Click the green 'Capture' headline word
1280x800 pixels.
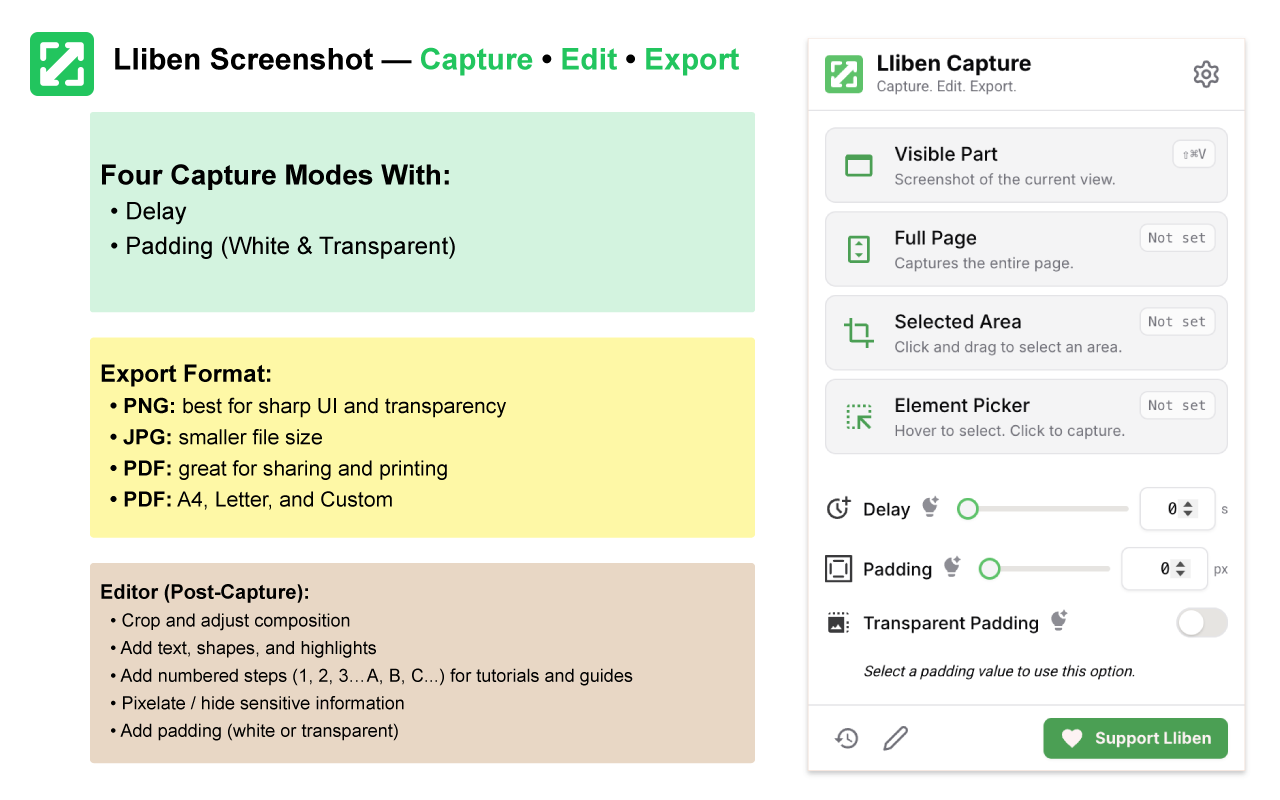click(x=476, y=60)
